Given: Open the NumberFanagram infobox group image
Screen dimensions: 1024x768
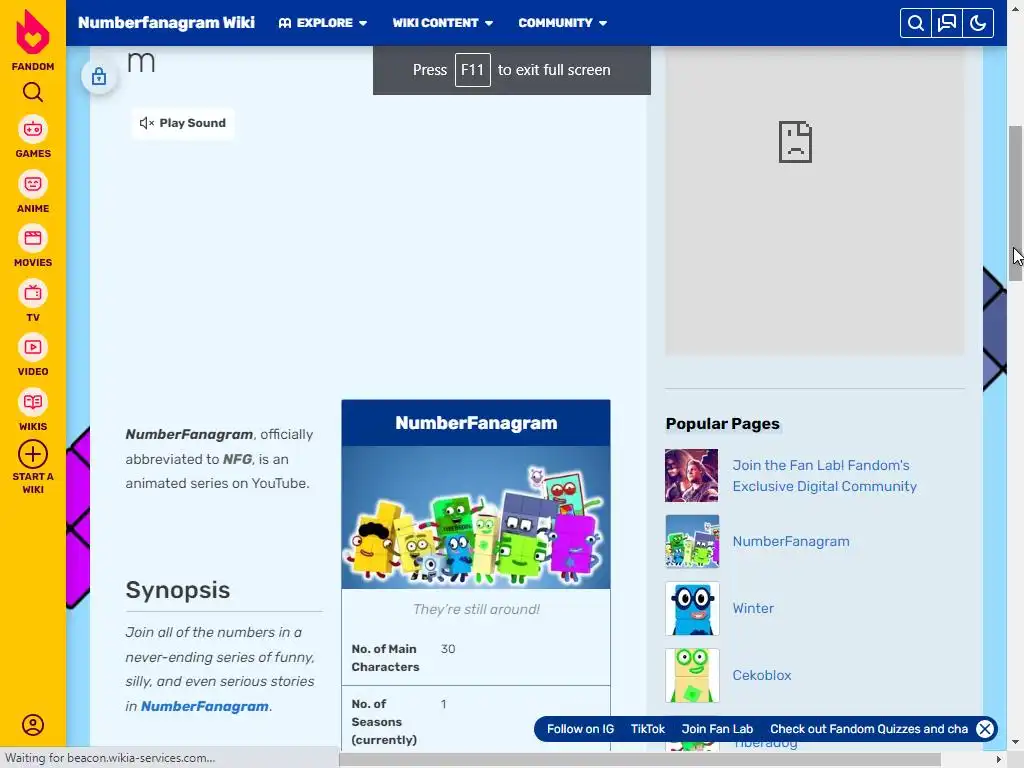Looking at the screenshot, I should coord(476,517).
